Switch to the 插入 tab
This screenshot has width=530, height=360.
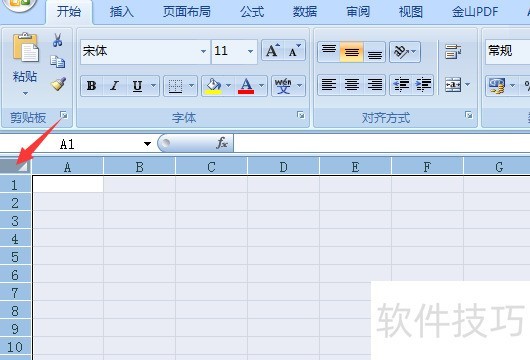click(121, 12)
